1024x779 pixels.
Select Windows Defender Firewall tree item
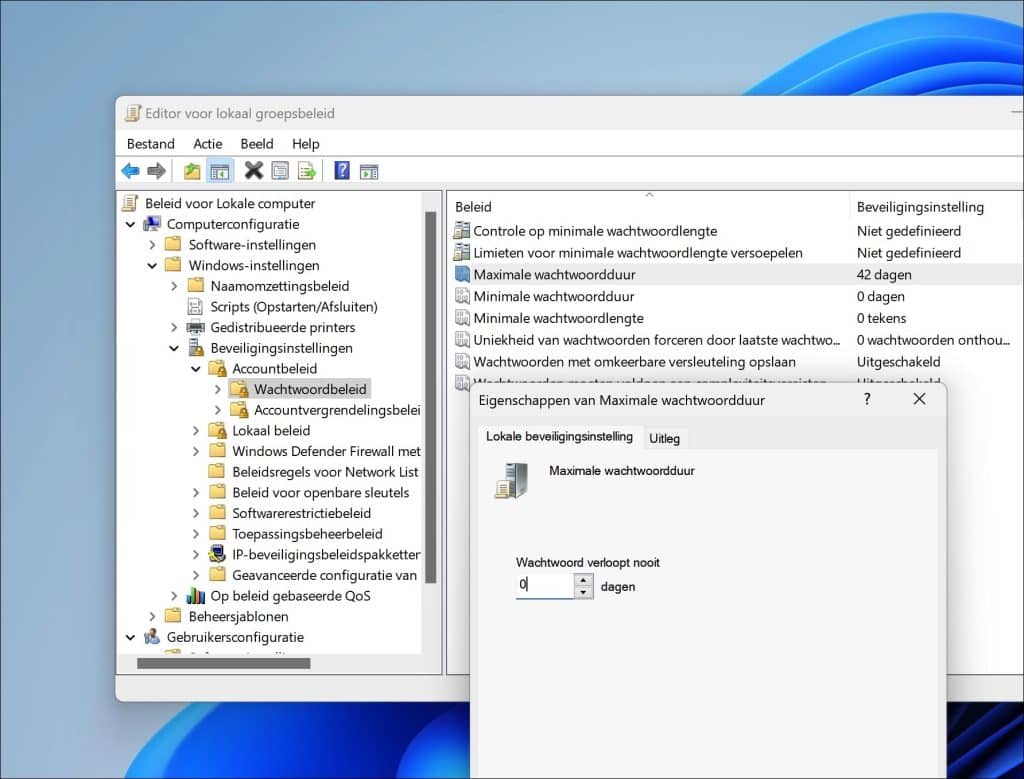(326, 451)
